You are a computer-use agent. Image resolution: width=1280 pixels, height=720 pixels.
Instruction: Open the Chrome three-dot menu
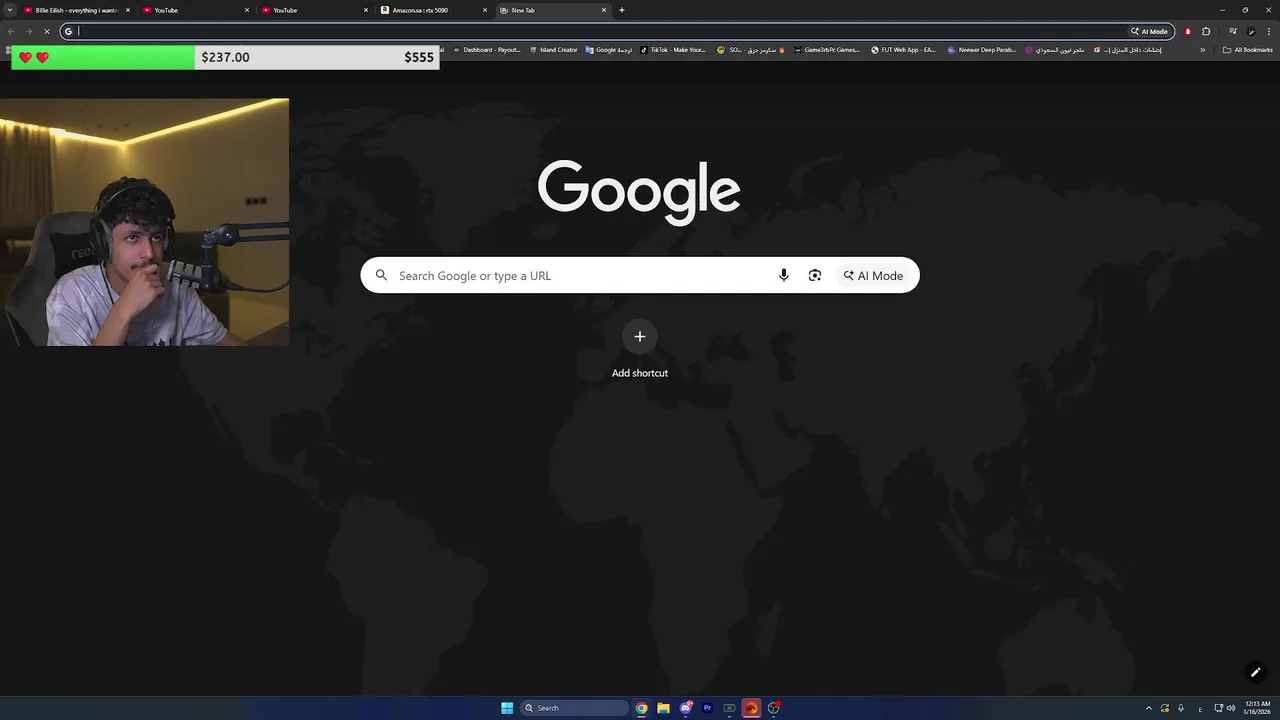[x=1269, y=31]
